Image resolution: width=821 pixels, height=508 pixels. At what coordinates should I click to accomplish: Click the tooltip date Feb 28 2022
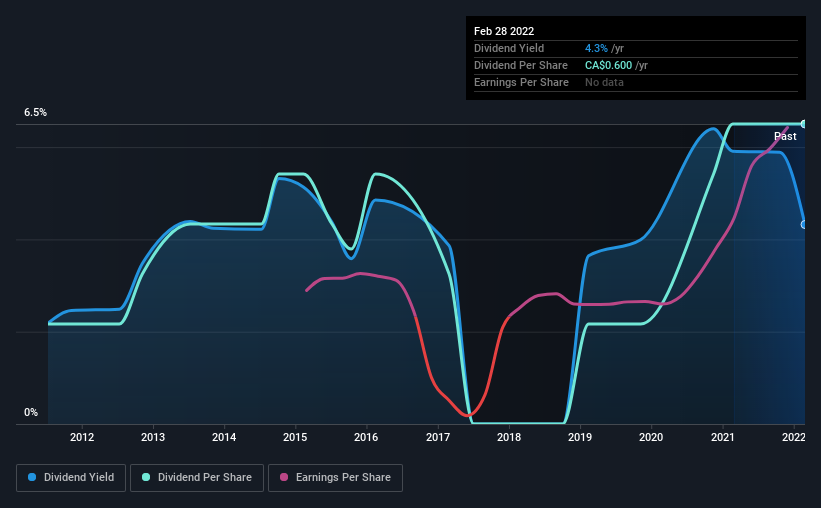(504, 31)
